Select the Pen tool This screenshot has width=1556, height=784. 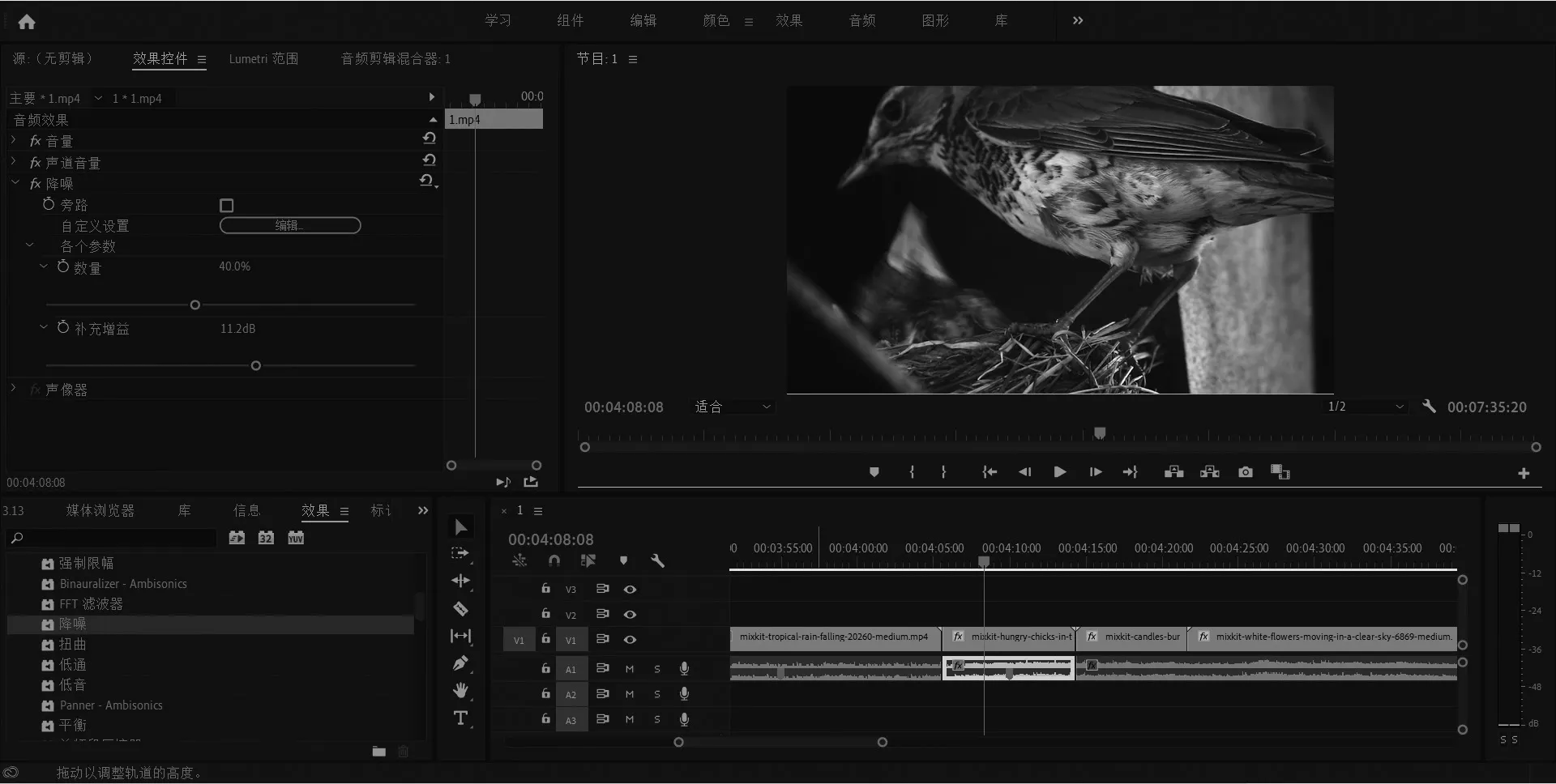[460, 663]
